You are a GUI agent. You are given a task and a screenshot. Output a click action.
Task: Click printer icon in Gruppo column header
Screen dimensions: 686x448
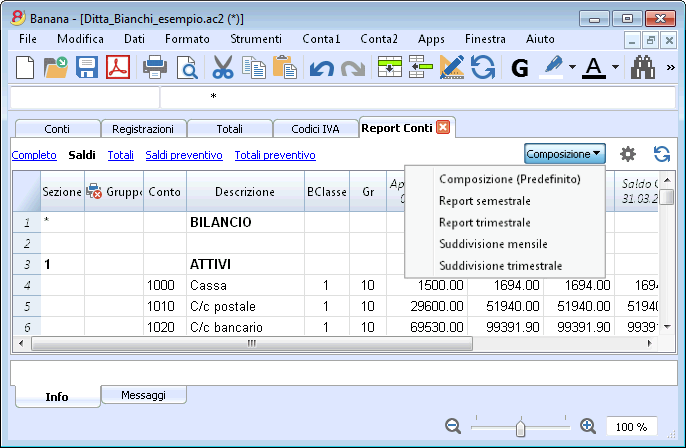[94, 191]
